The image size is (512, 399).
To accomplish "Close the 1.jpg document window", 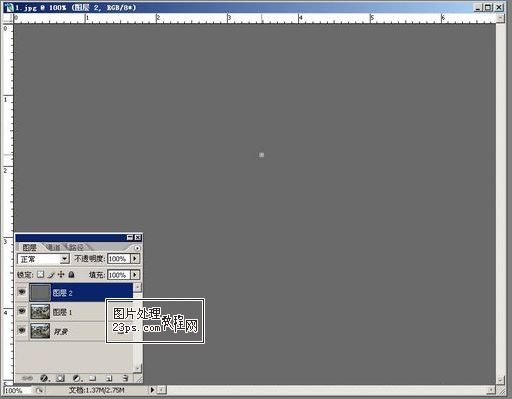I will coord(499,7).
